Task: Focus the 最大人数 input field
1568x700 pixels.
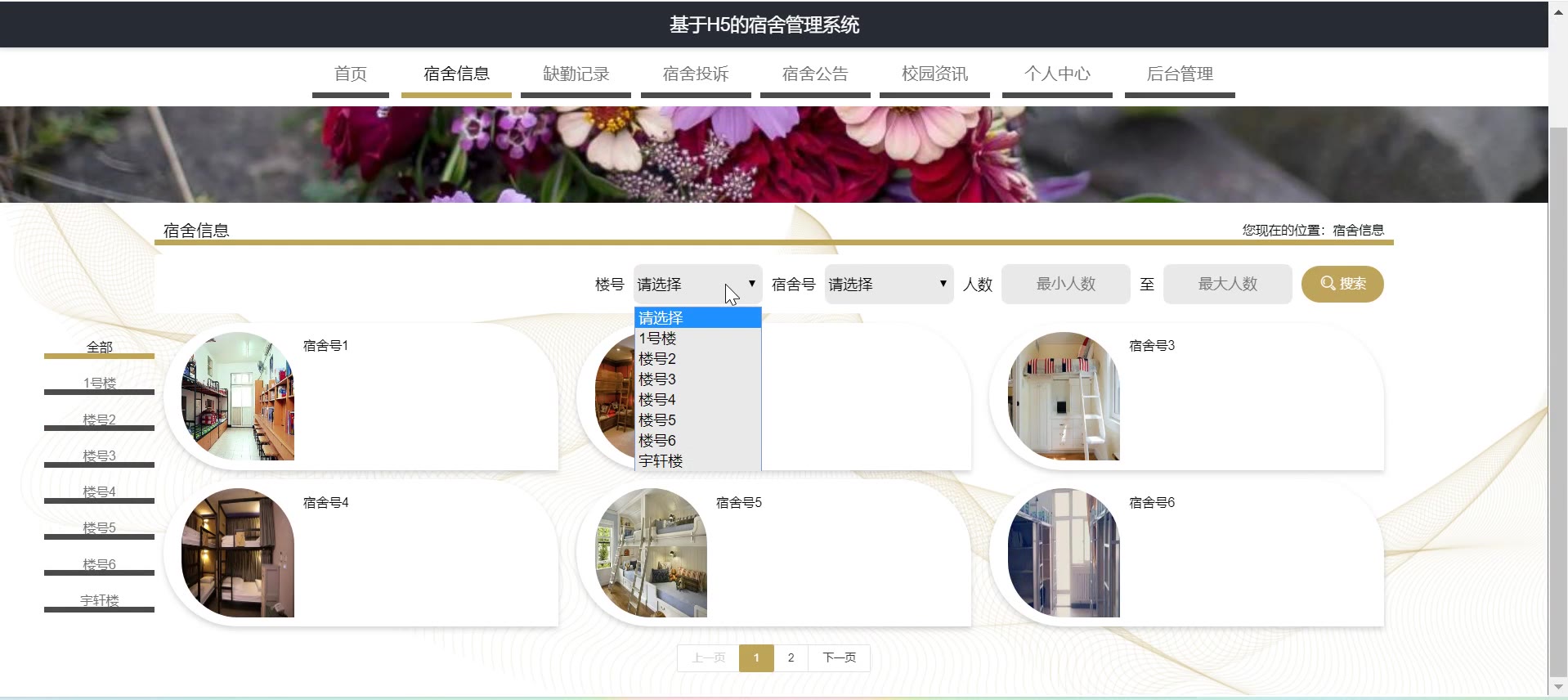Action: tap(1227, 284)
